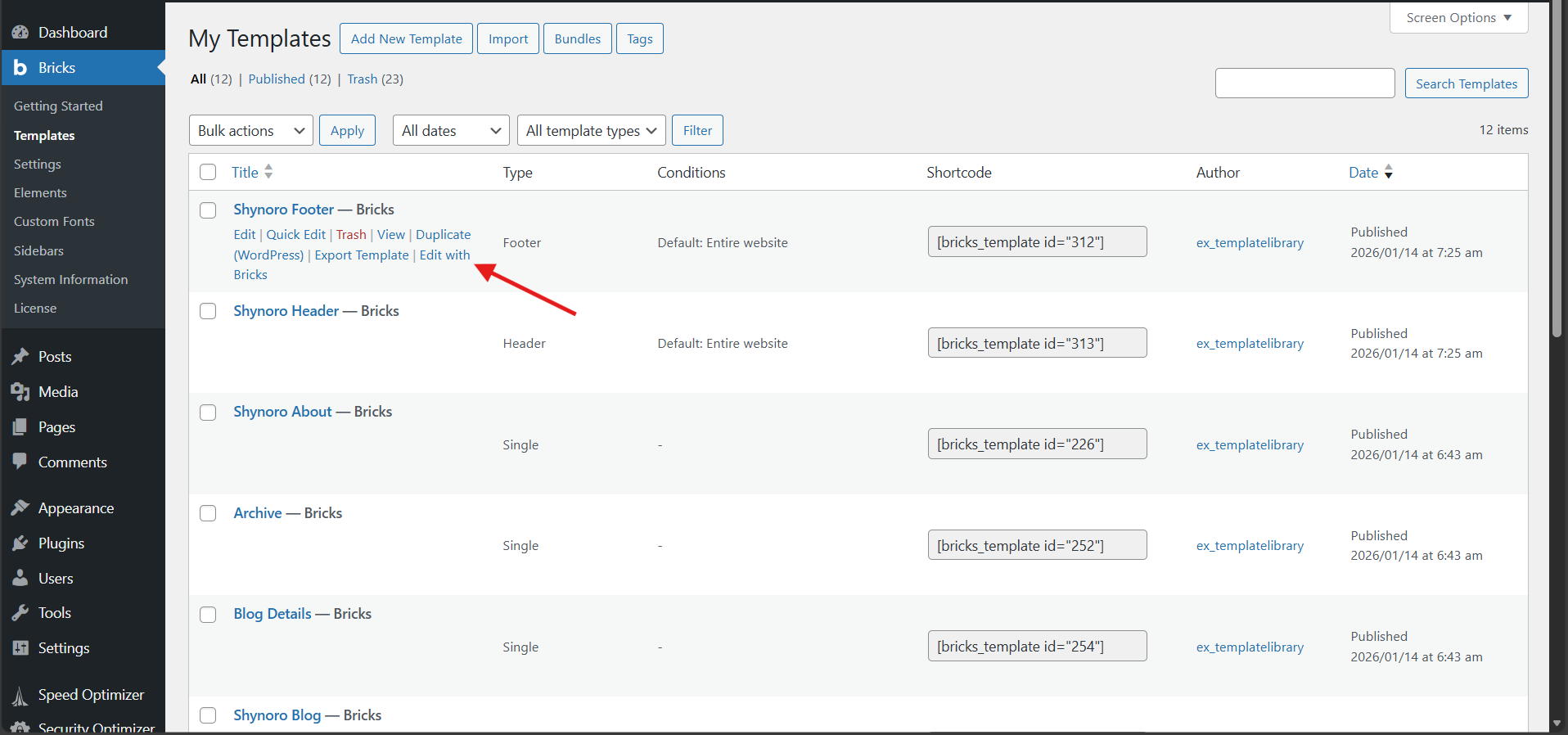This screenshot has height=735, width=1568.
Task: Click the Comments speech bubble icon
Action: click(x=20, y=462)
